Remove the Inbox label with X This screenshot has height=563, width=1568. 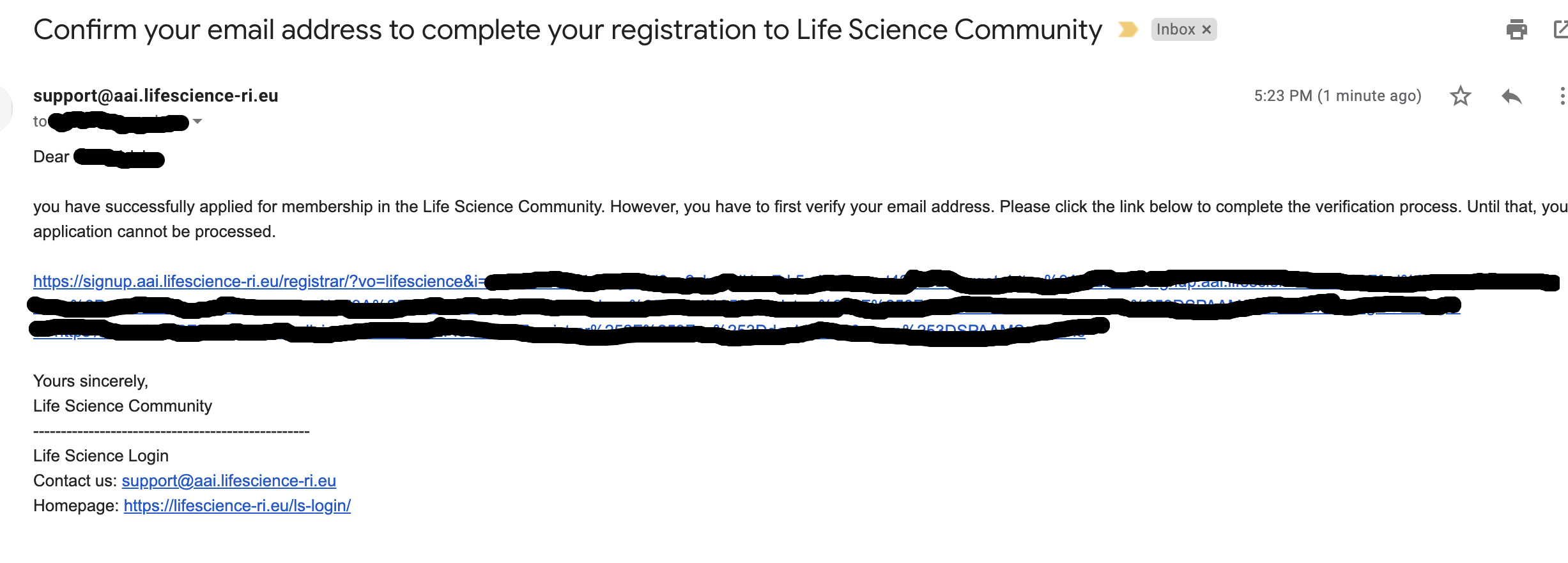(x=1206, y=29)
